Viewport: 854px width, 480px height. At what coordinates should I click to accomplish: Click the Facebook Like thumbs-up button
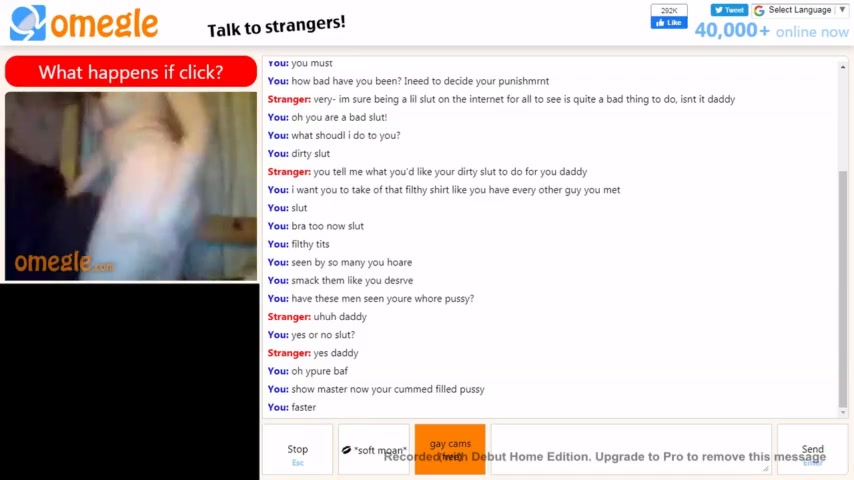click(x=668, y=23)
